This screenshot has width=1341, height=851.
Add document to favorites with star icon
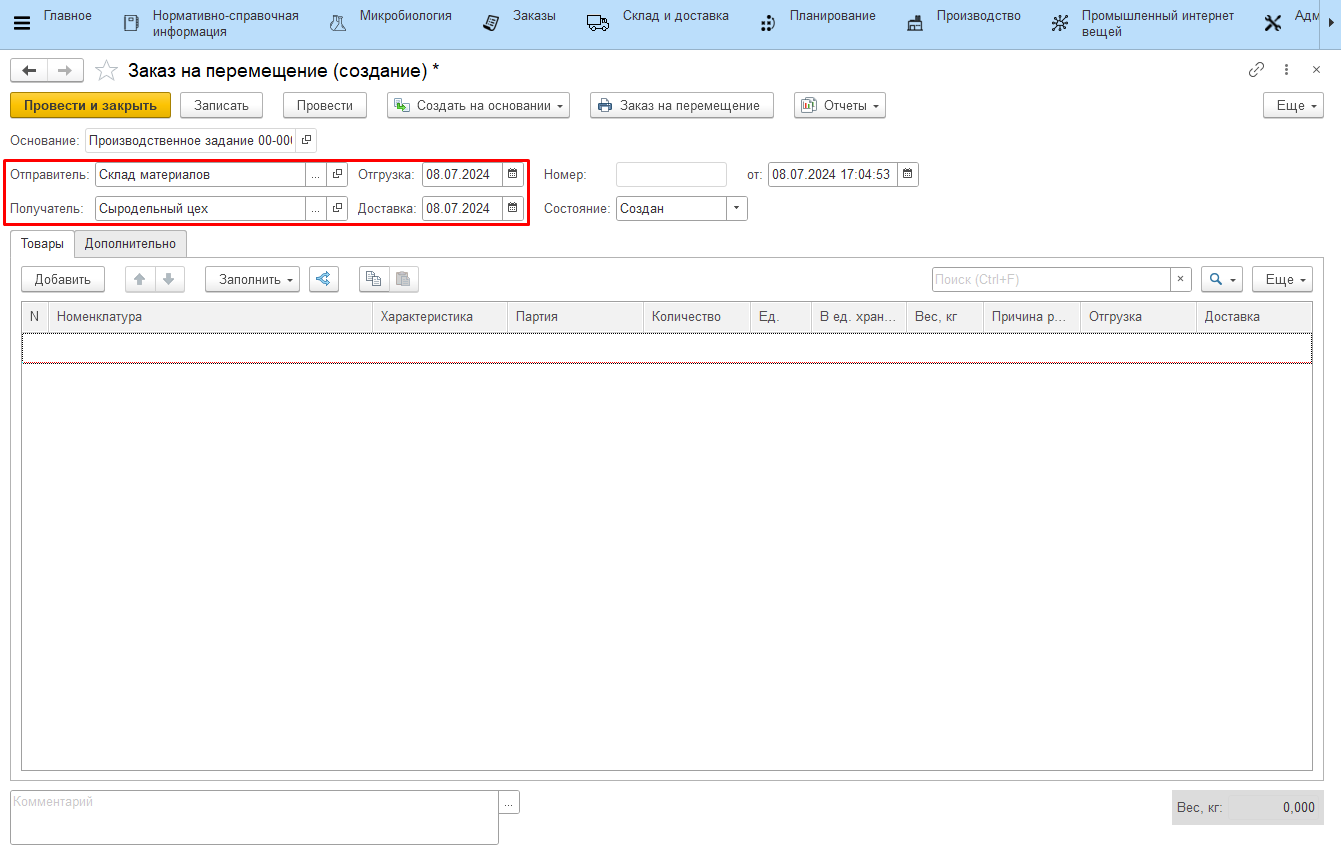[x=106, y=71]
